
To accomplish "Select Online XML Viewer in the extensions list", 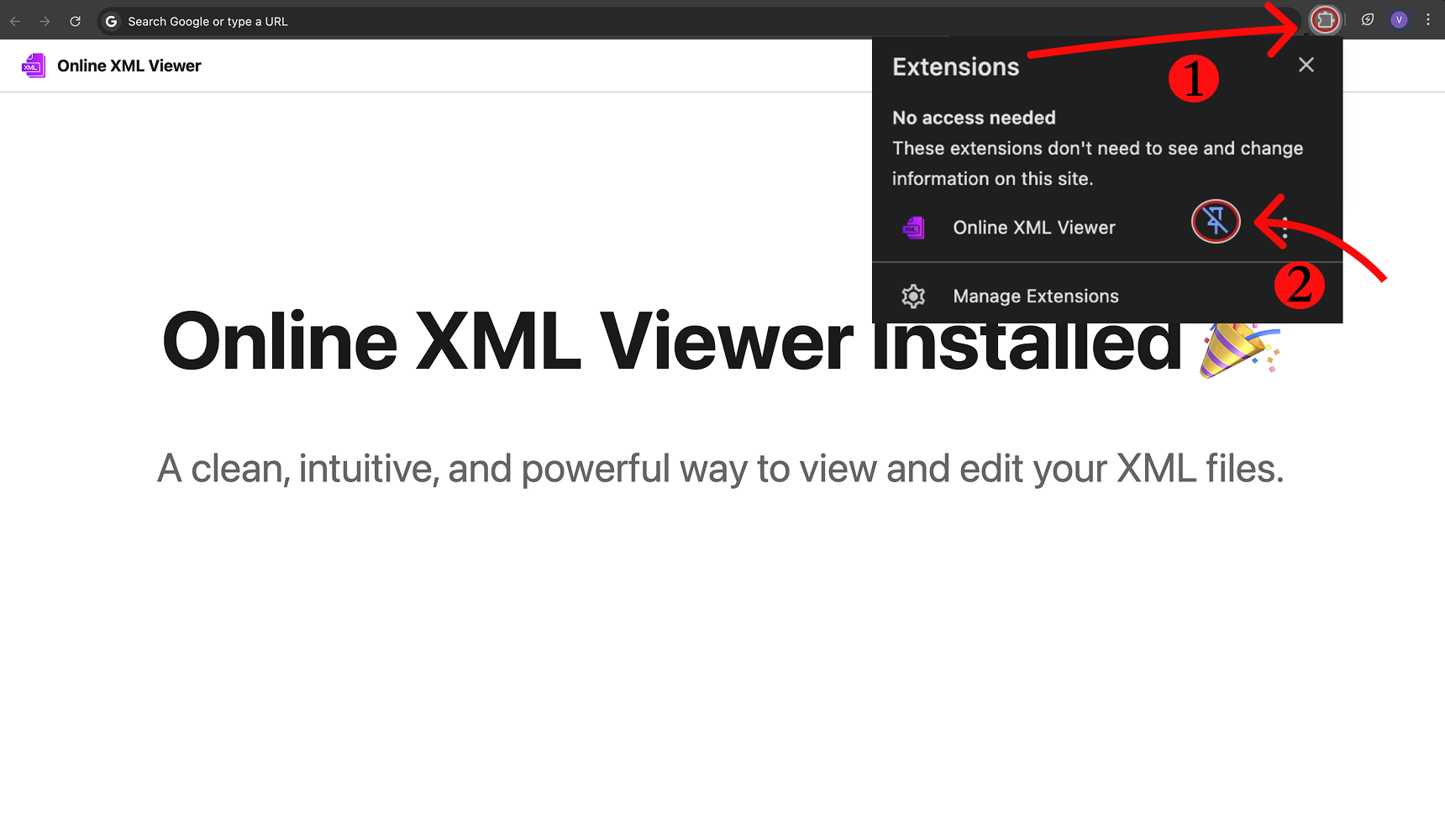I will 1033,228.
